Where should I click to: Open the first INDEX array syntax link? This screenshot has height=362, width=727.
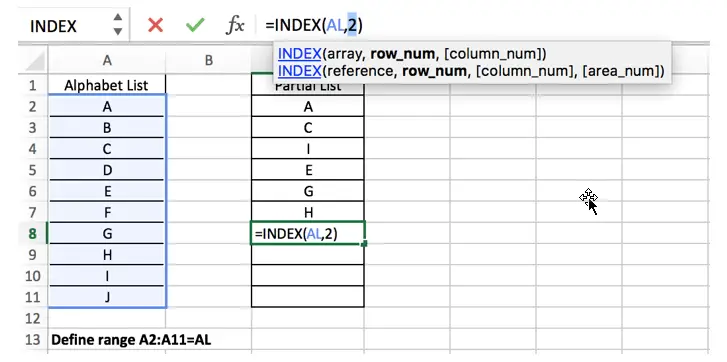point(300,54)
